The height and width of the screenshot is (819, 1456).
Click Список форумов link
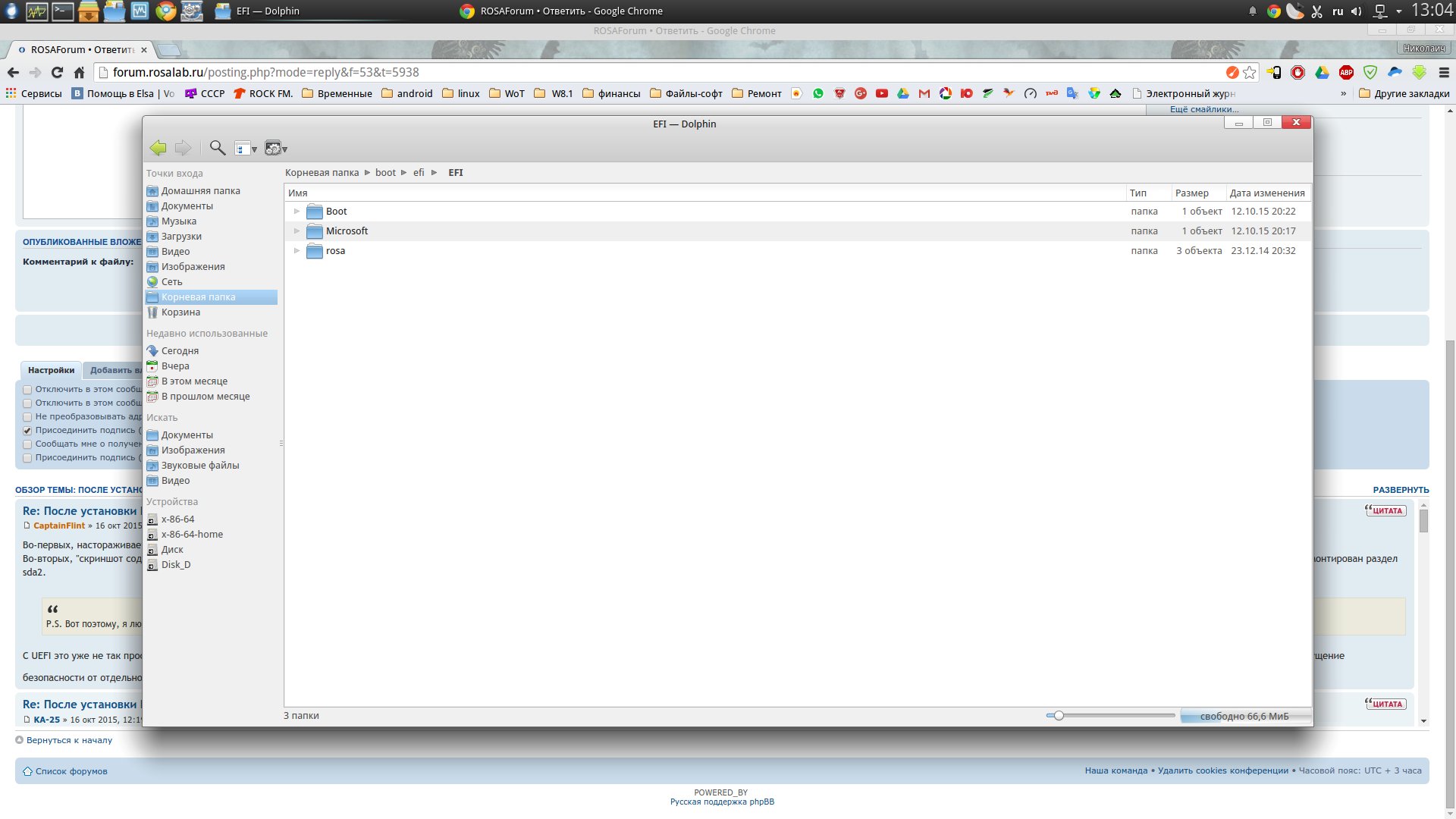point(71,771)
